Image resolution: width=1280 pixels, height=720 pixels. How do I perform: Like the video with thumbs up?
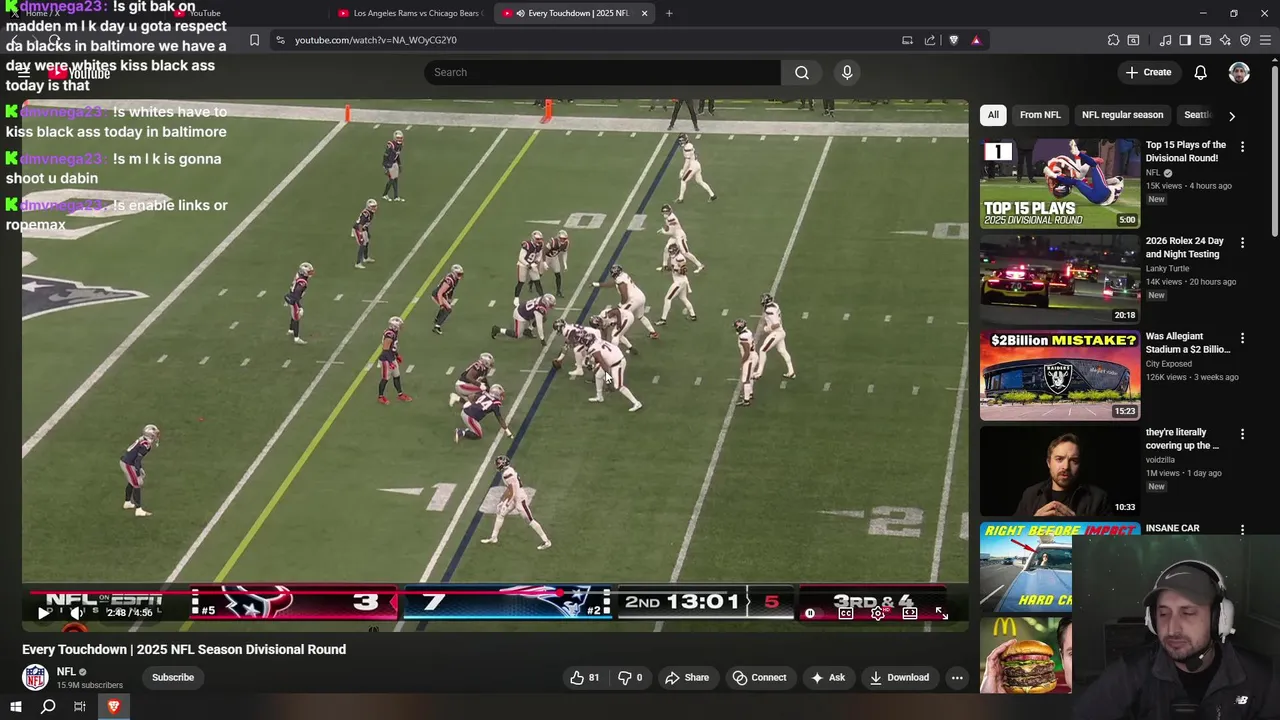585,677
